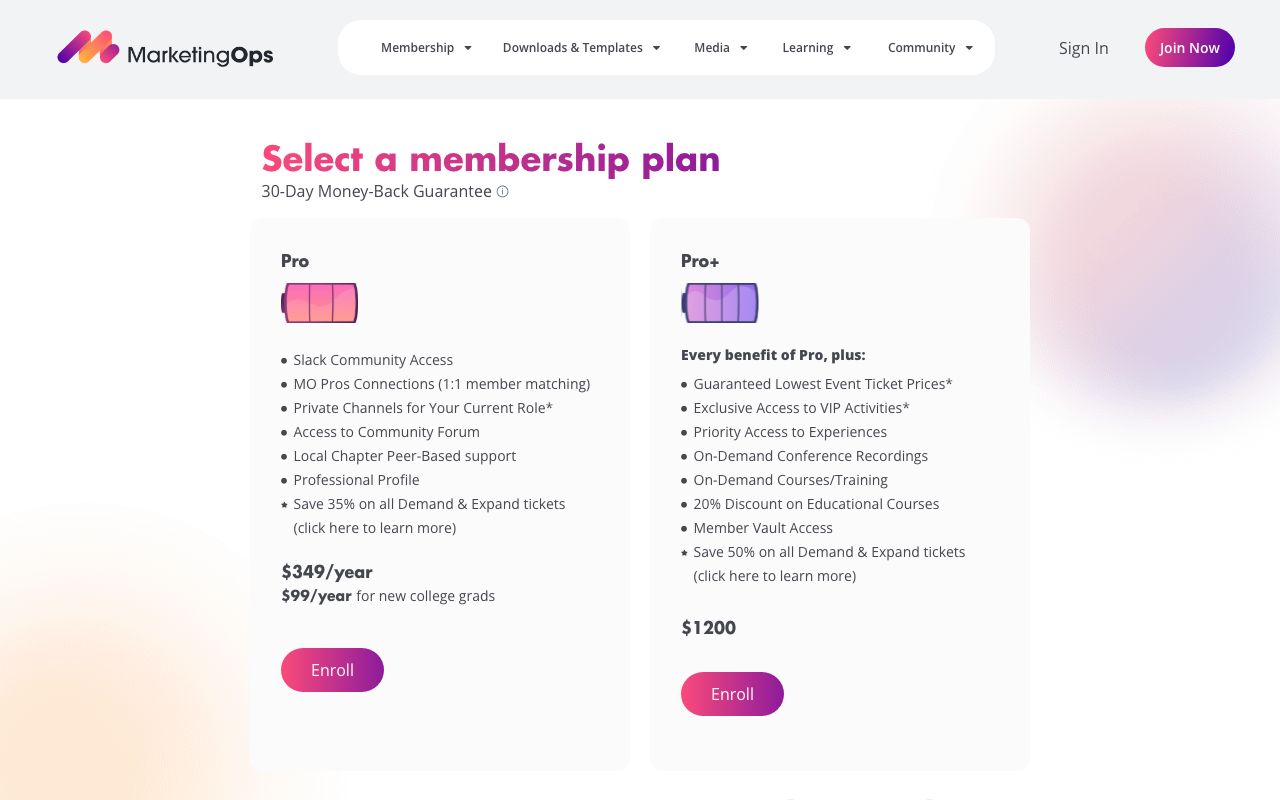Select the 'Select a membership plan' heading

490,158
